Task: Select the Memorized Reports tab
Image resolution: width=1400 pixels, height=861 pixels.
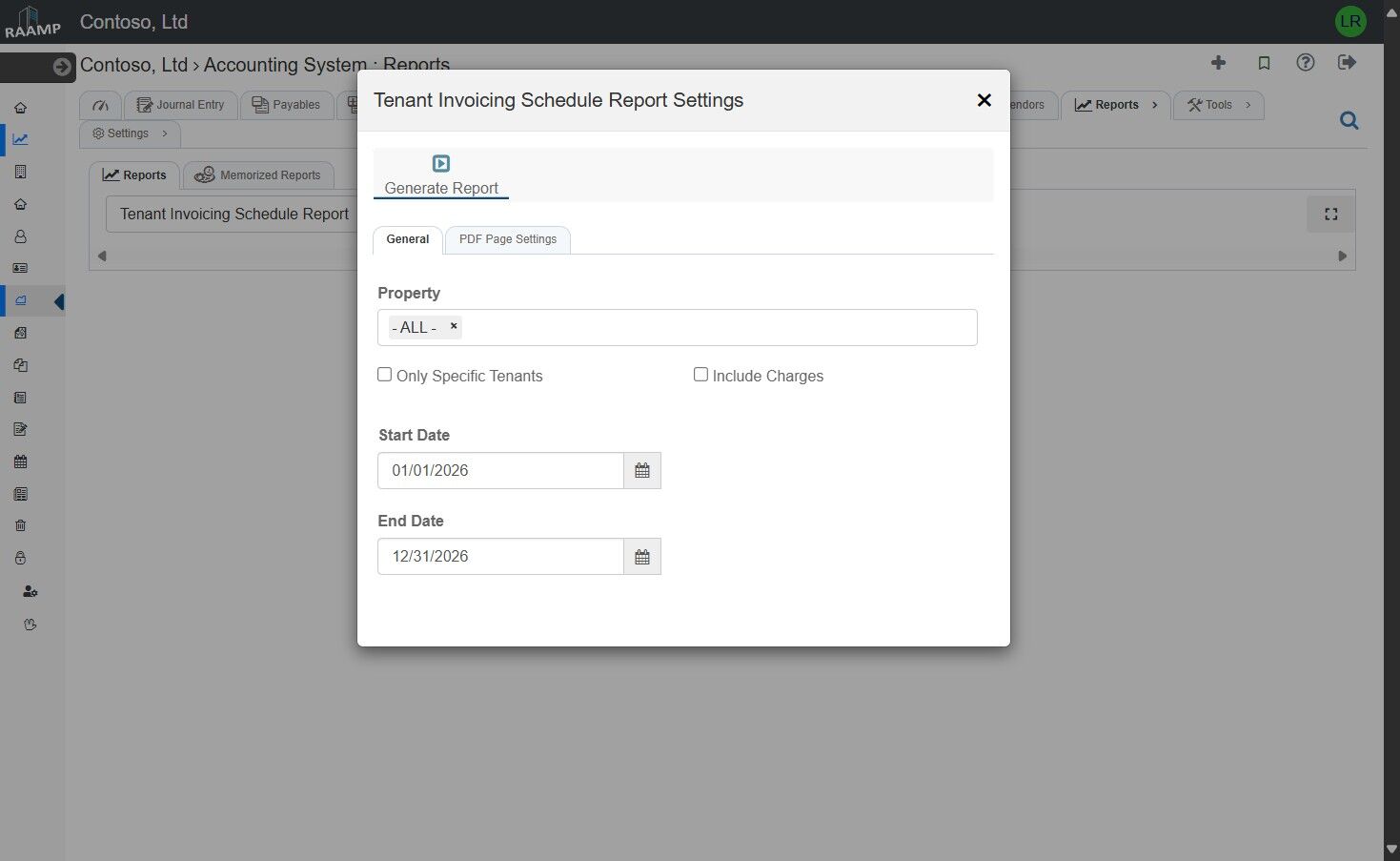Action: 258,175
